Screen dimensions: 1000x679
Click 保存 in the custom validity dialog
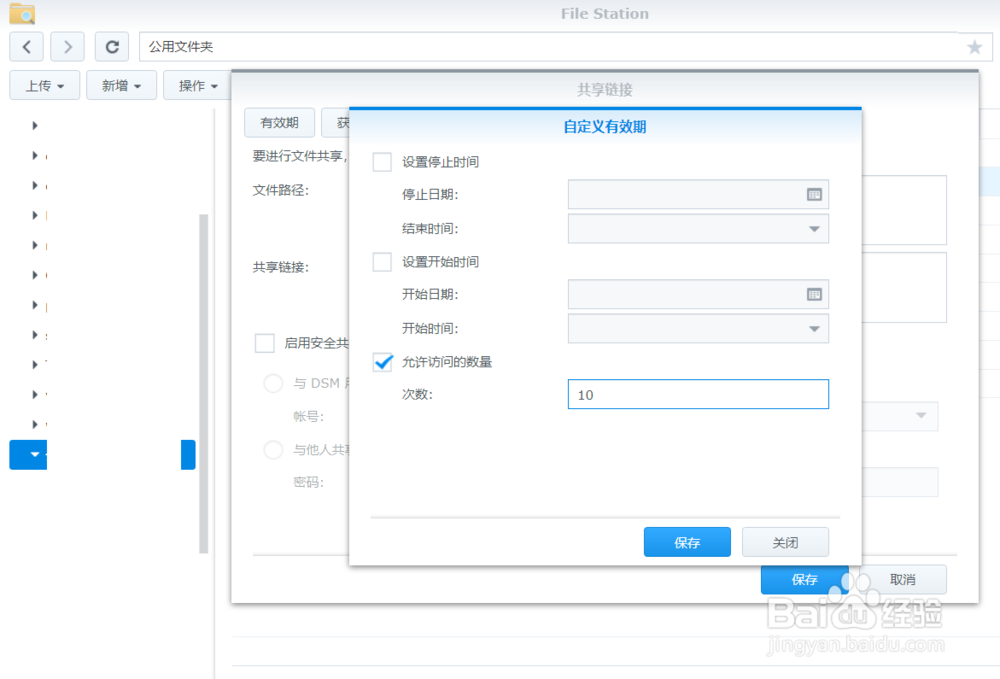click(687, 541)
